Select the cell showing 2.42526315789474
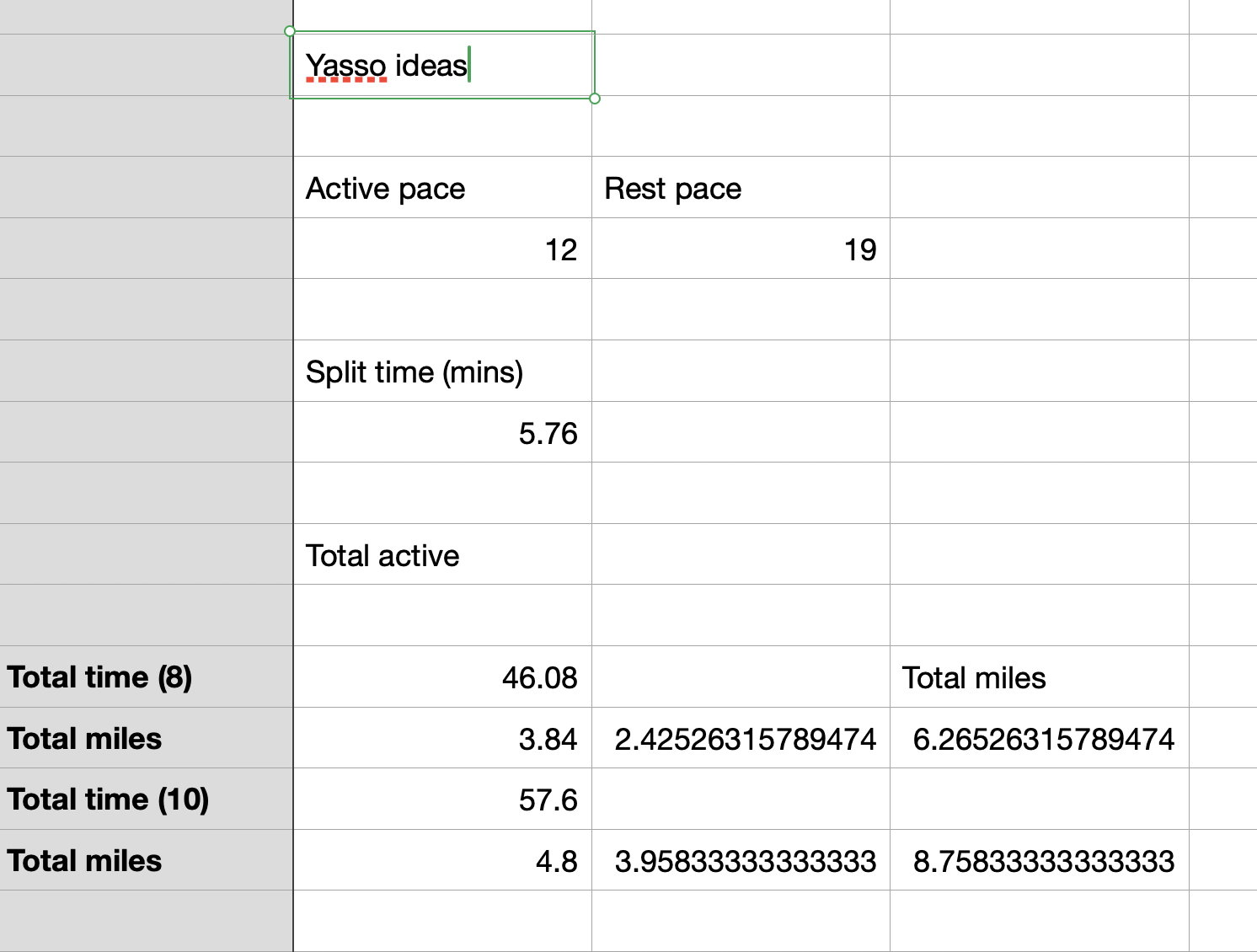Screen dimensions: 1257x952 tap(741, 739)
